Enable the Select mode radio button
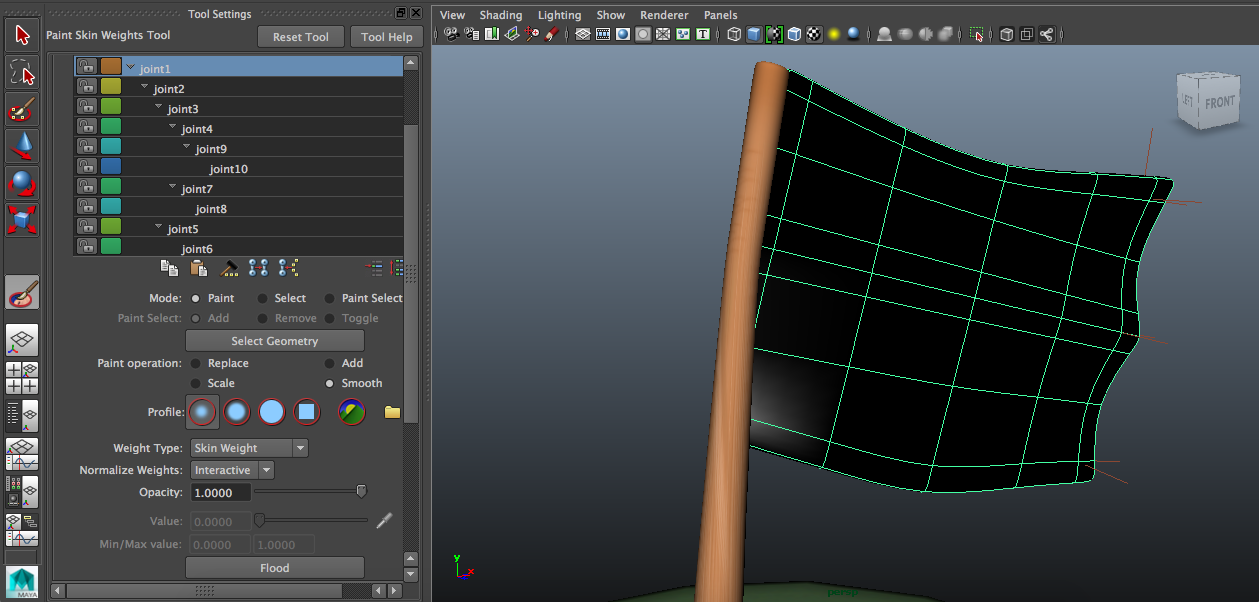This screenshot has height=602, width=1259. (263, 297)
